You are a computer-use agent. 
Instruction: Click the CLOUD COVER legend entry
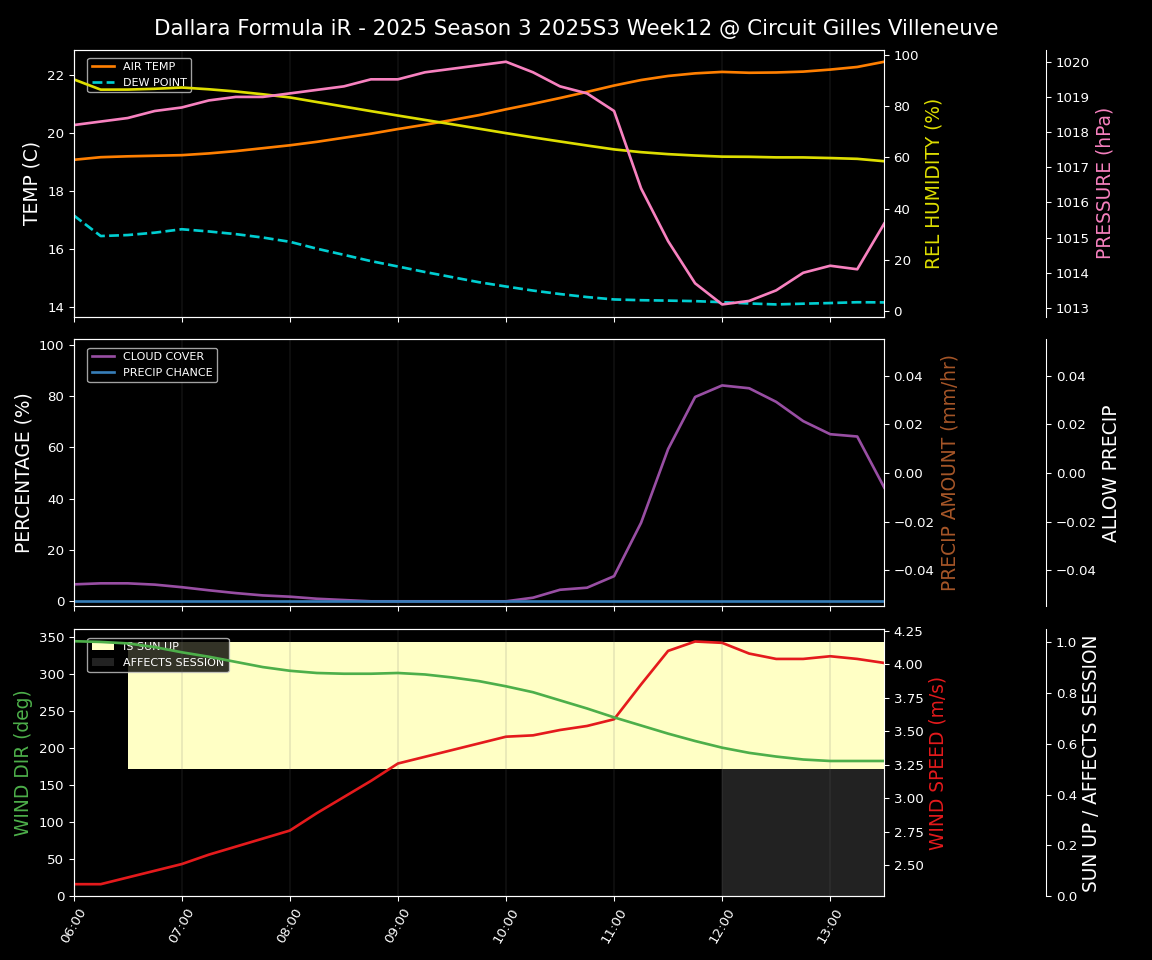[147, 356]
